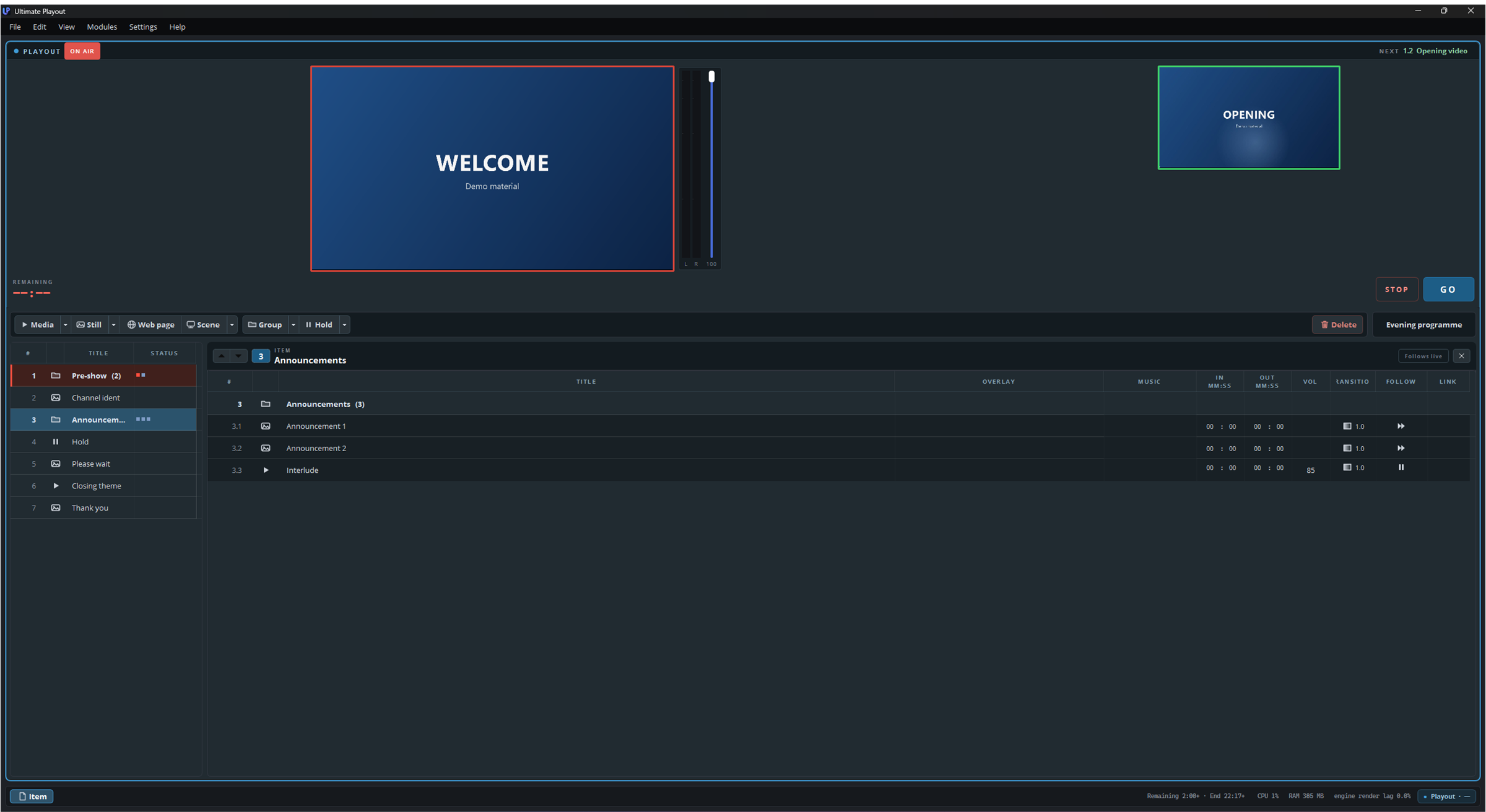
Task: Toggle the Follows live option
Action: (1423, 356)
